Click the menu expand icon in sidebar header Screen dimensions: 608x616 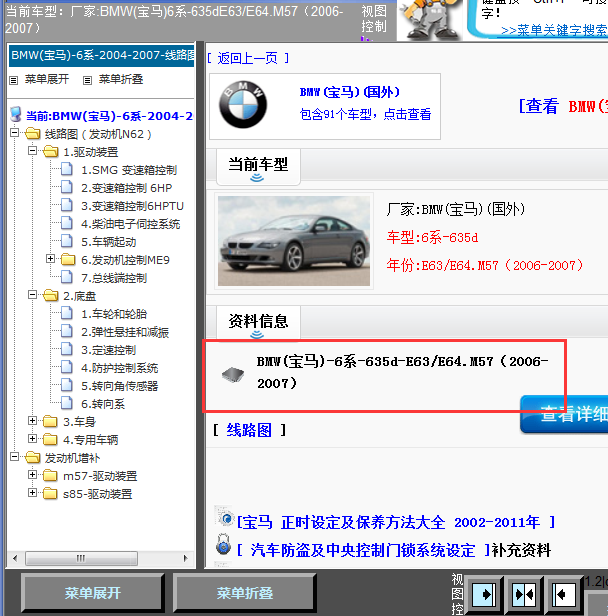(14, 81)
